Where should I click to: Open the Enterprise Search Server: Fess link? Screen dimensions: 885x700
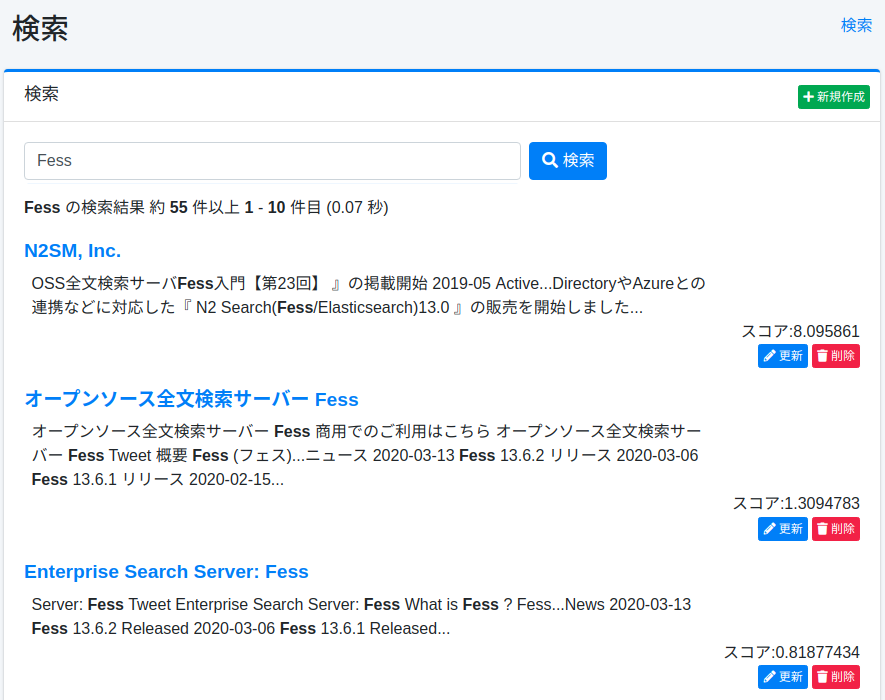click(166, 572)
